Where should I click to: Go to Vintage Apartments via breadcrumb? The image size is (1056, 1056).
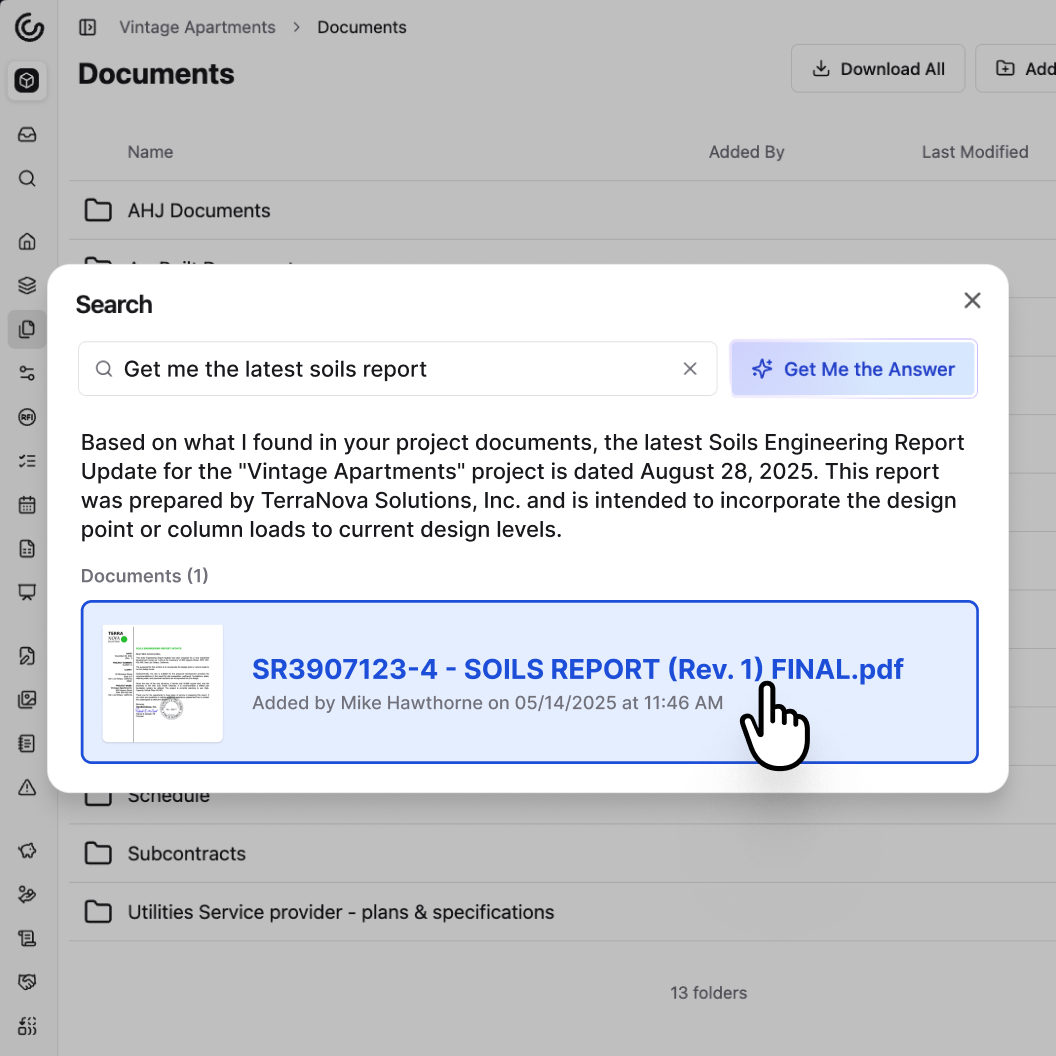[x=196, y=27]
